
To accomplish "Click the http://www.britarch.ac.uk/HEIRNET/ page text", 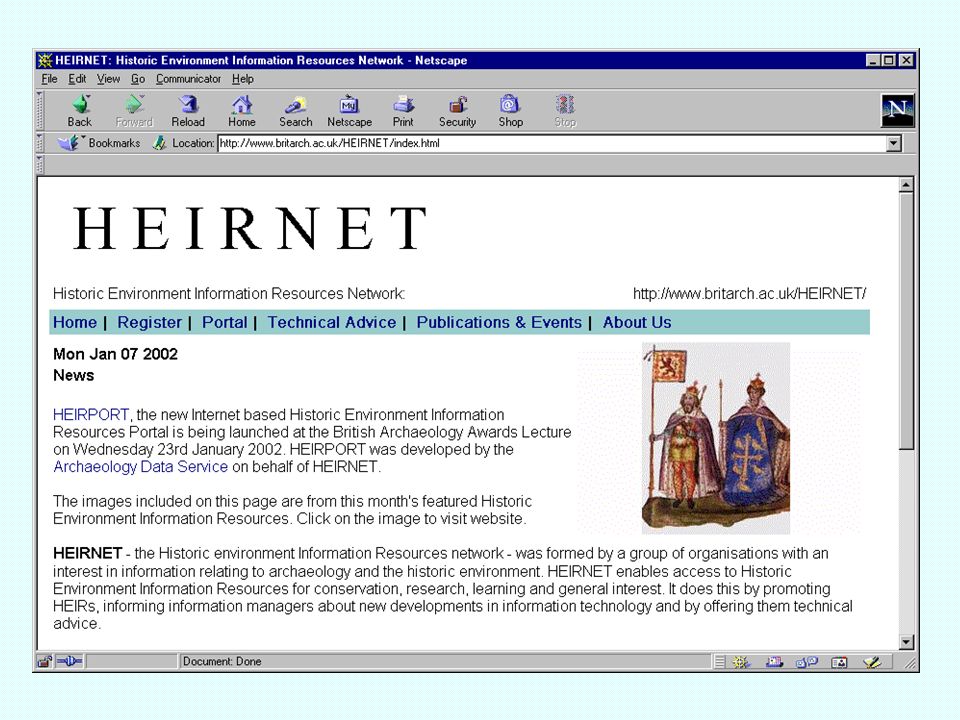I will point(749,293).
